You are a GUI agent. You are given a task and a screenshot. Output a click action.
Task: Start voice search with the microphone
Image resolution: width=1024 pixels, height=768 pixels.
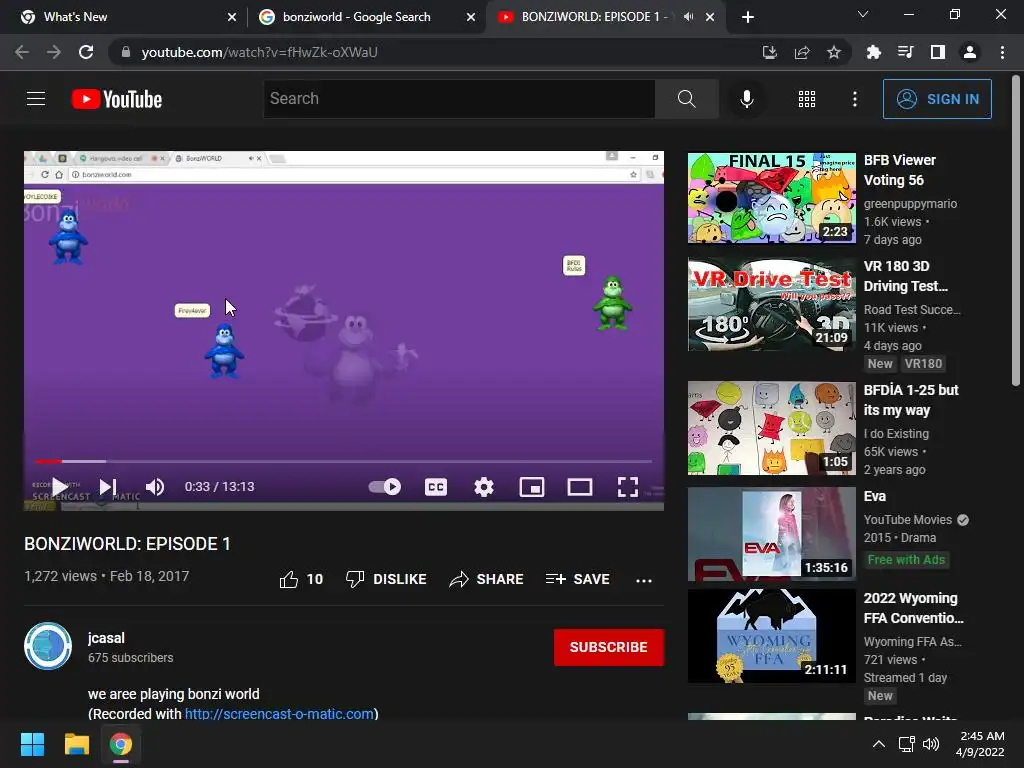click(746, 99)
